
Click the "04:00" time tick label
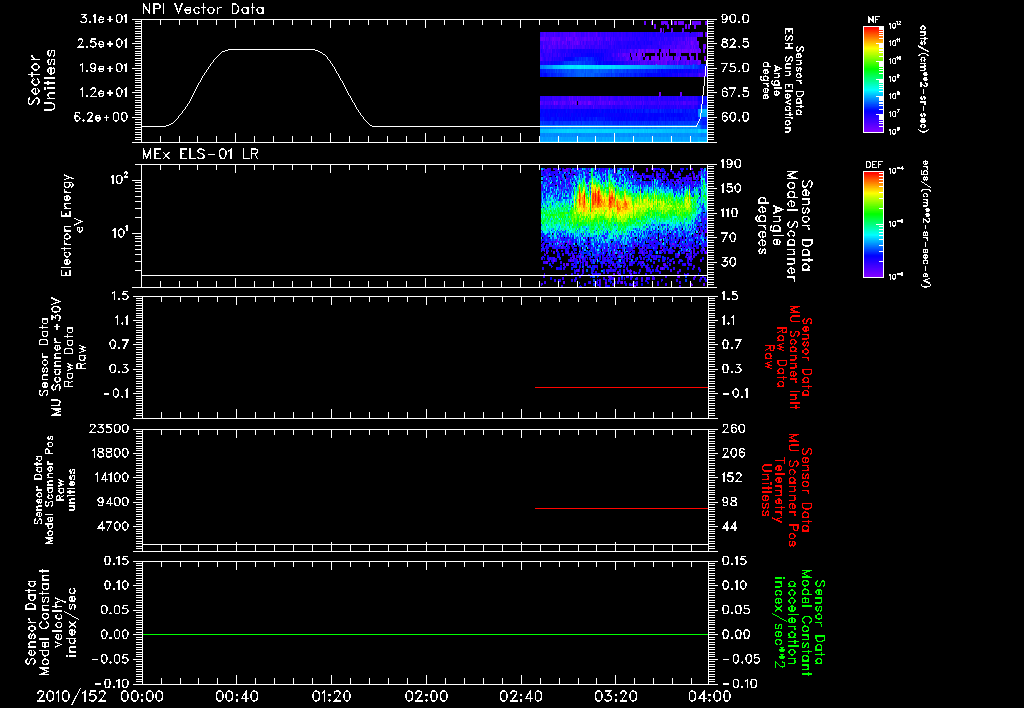coord(710,696)
